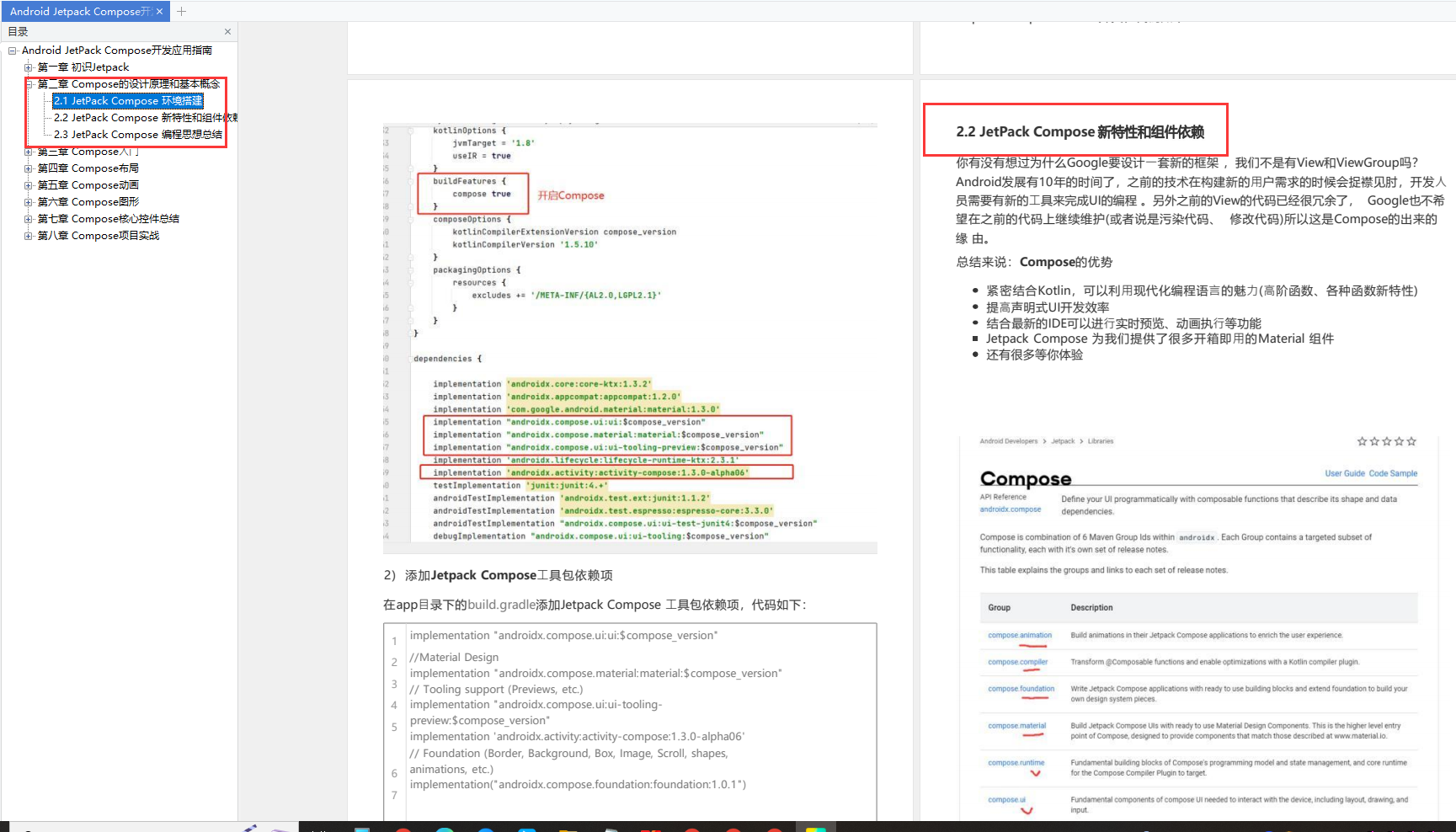Switch to the Android Jetpack Compose tab
This screenshot has width=1456, height=832.
tap(80, 11)
